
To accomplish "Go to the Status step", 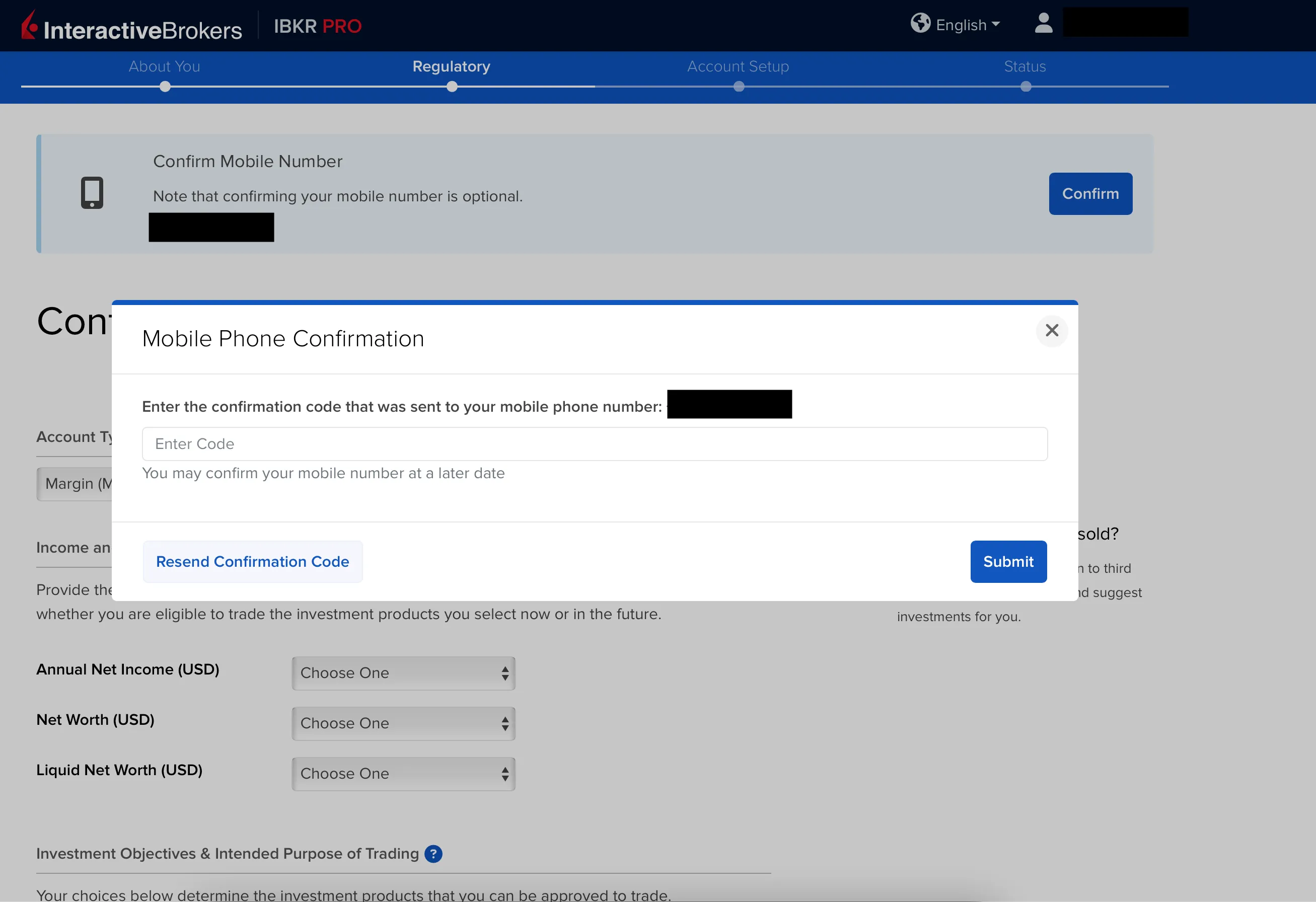I will coord(1025,66).
